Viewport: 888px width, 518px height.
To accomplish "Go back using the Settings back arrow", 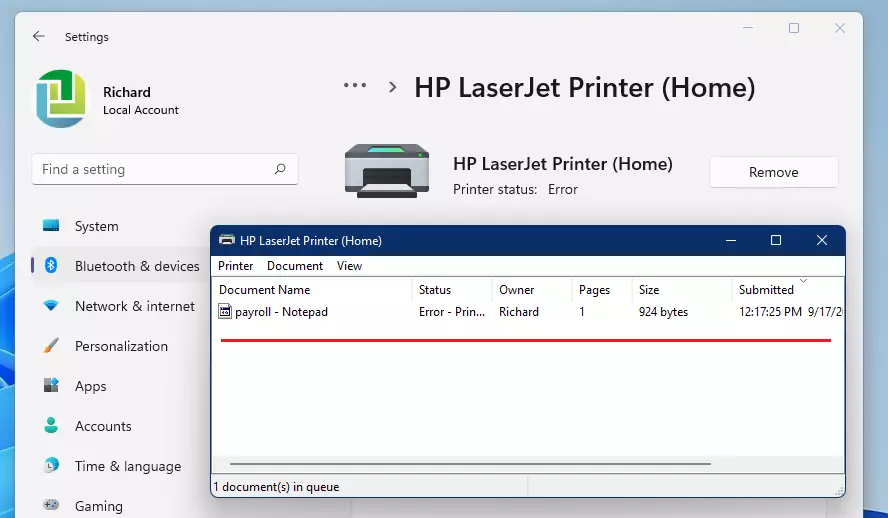I will (x=39, y=36).
